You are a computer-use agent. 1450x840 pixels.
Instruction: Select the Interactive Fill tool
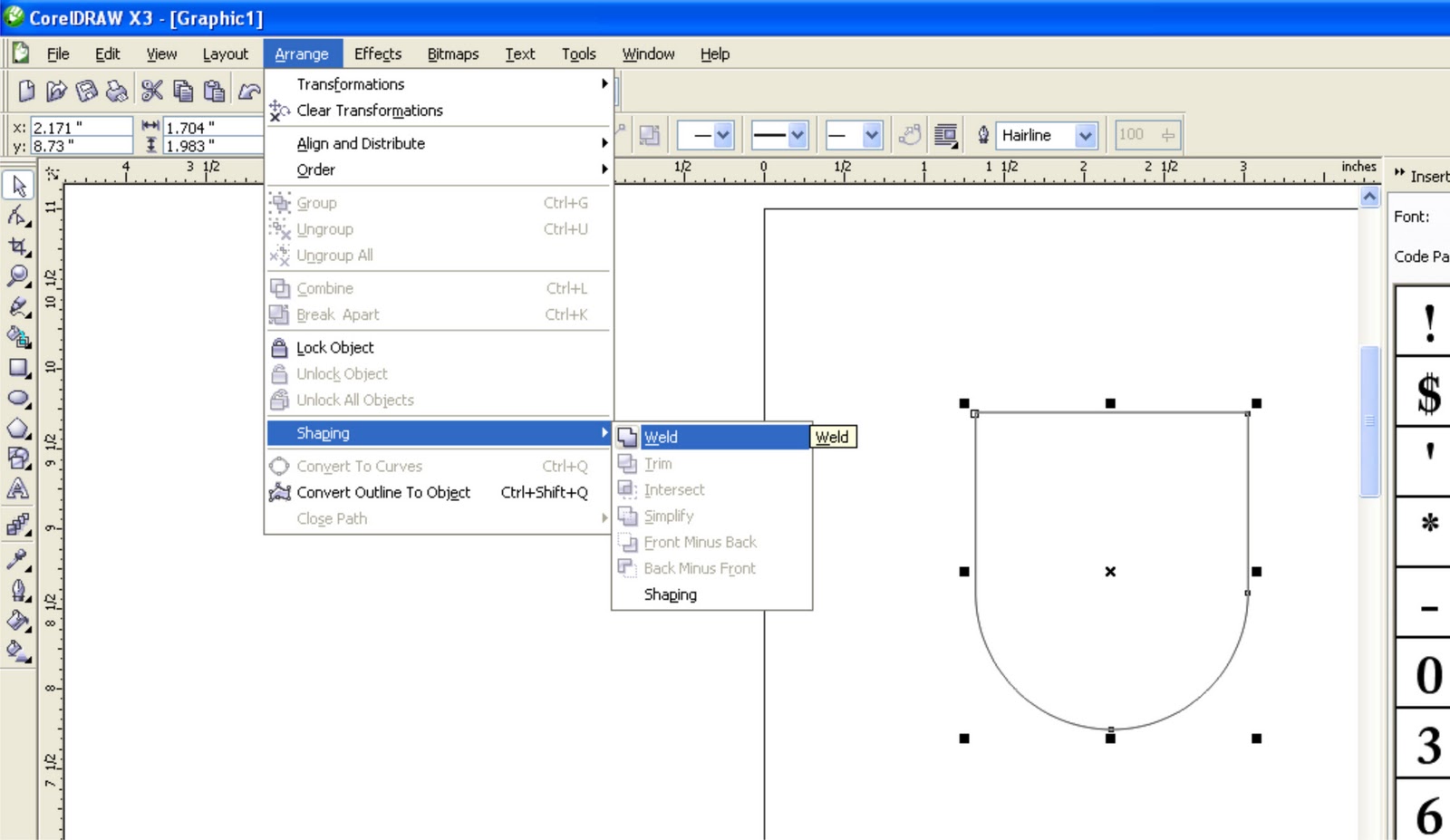[18, 651]
